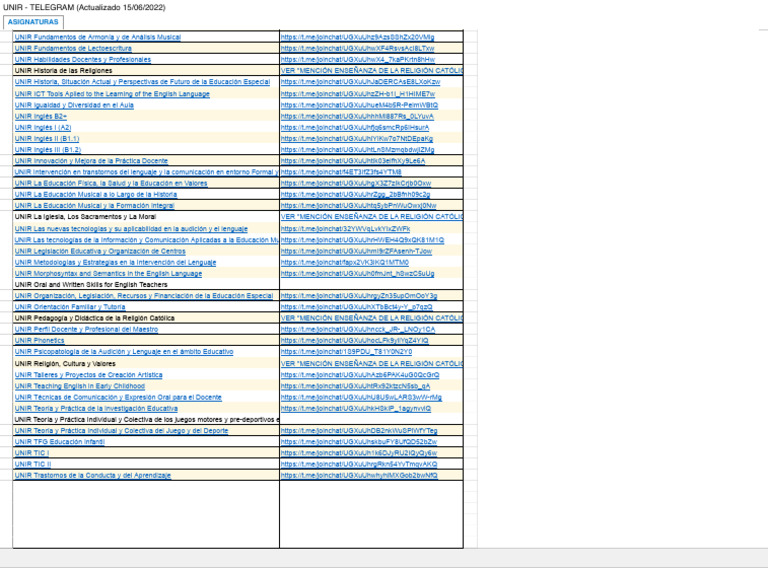Open the UNIR TIC II link
Image resolution: width=768 pixels, height=568 pixels.
coord(33,464)
